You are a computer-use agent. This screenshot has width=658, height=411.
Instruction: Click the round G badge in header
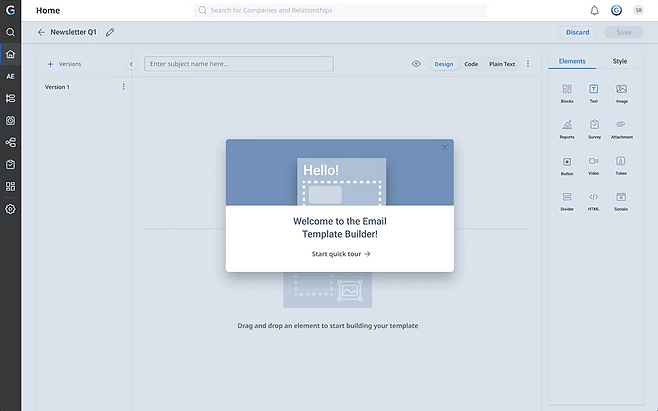[616, 10]
